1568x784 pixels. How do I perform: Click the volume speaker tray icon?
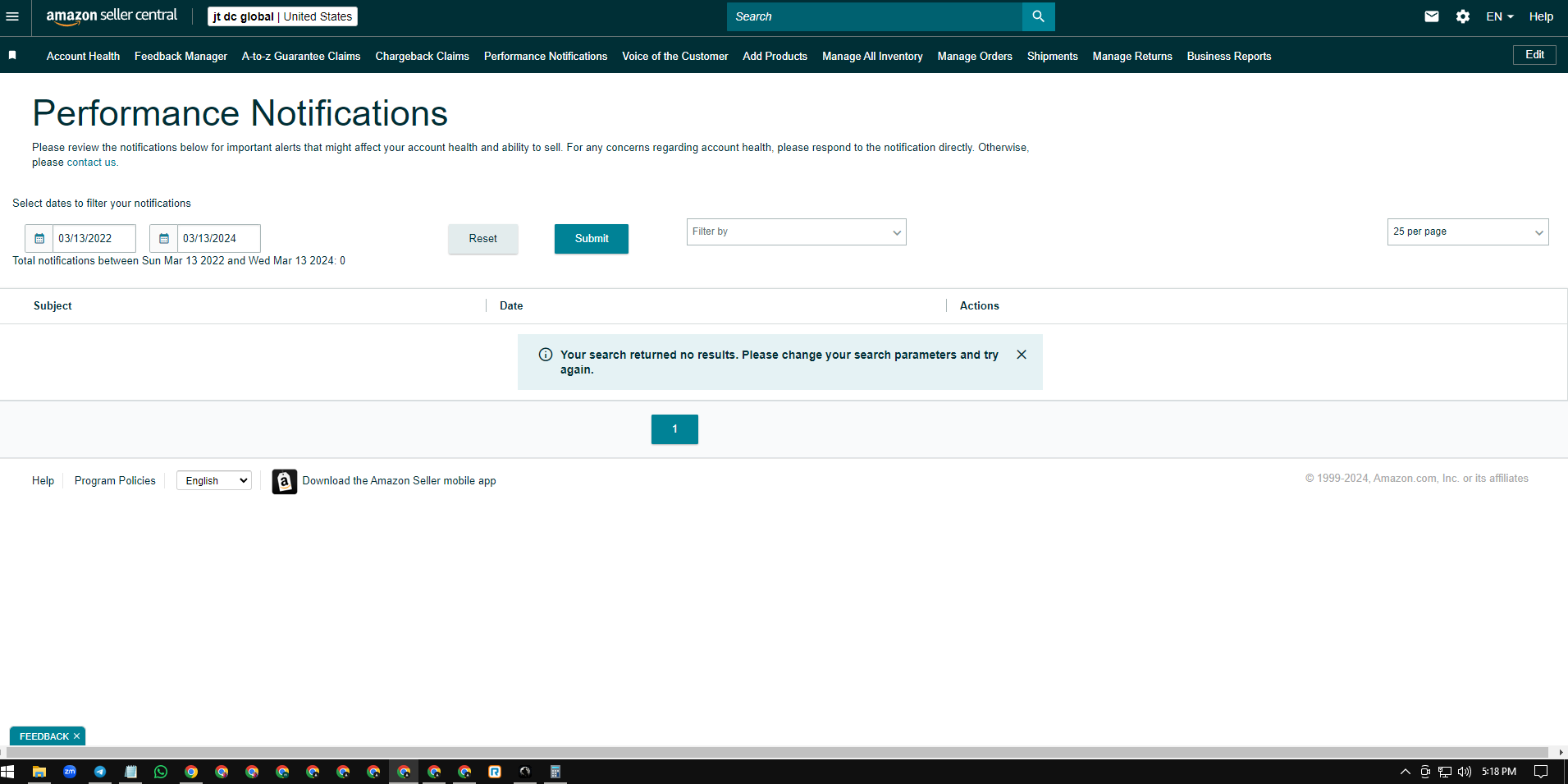click(1465, 772)
